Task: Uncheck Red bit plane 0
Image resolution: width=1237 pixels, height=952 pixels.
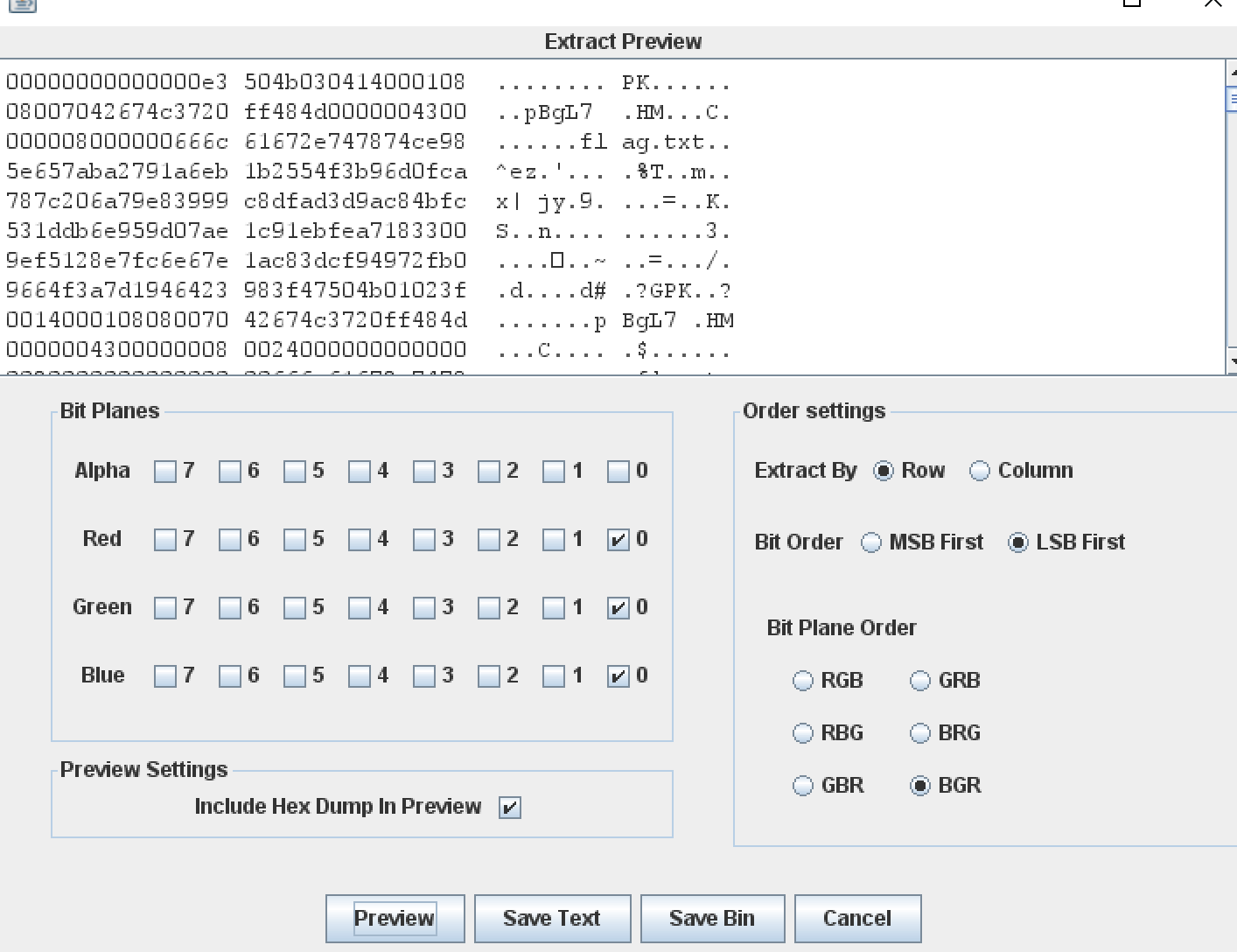Action: click(618, 540)
